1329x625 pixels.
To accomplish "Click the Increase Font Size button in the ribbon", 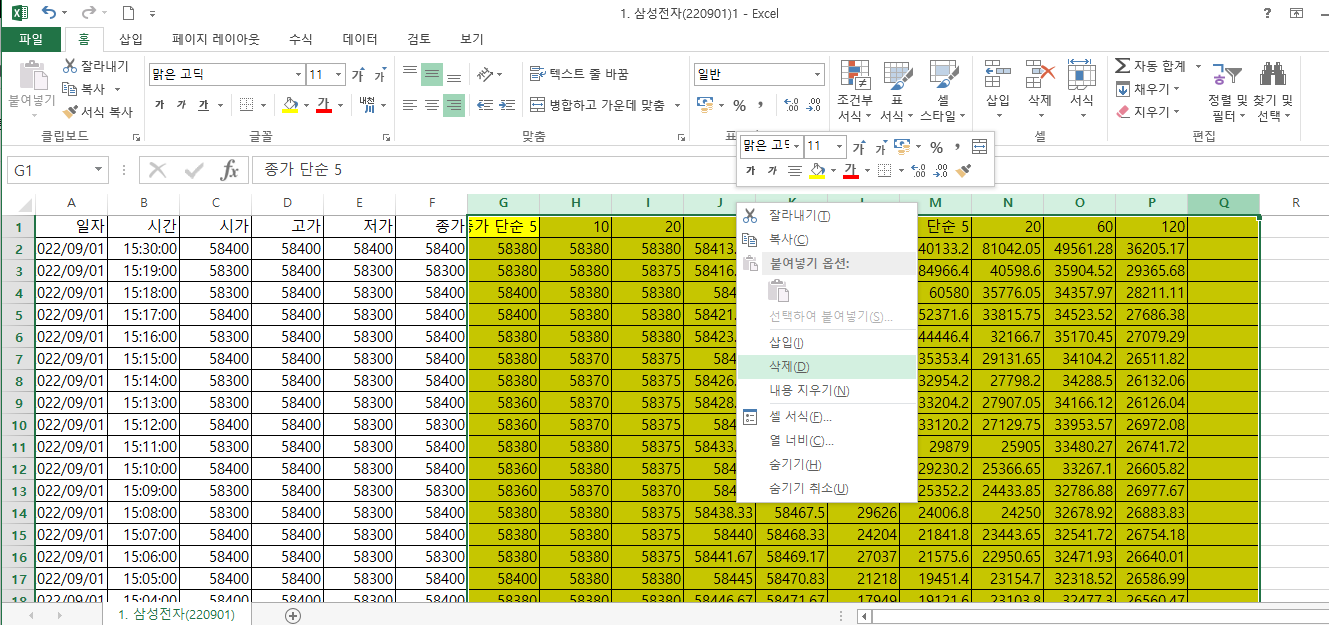I will pos(359,75).
